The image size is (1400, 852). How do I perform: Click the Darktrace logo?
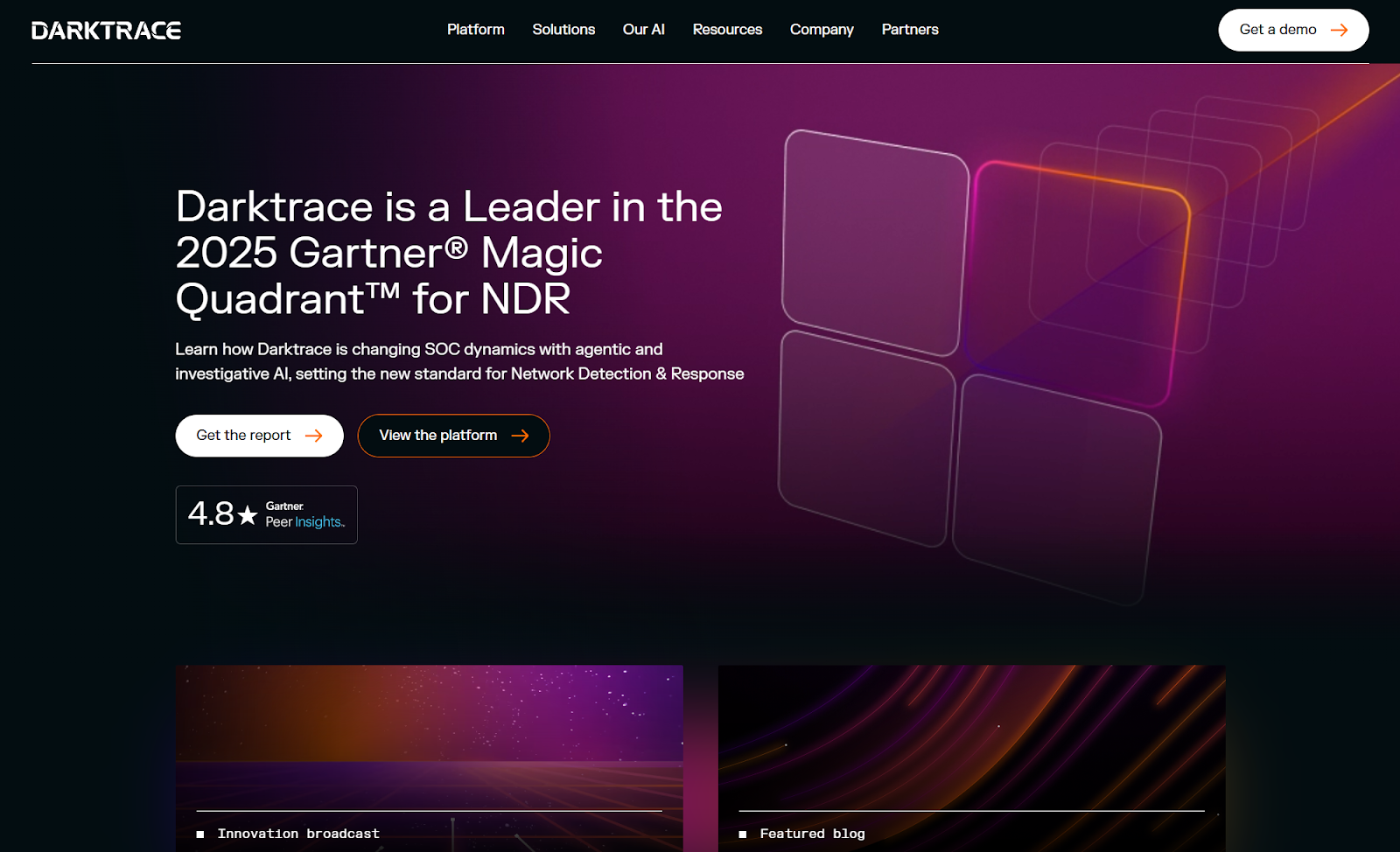pos(106,31)
